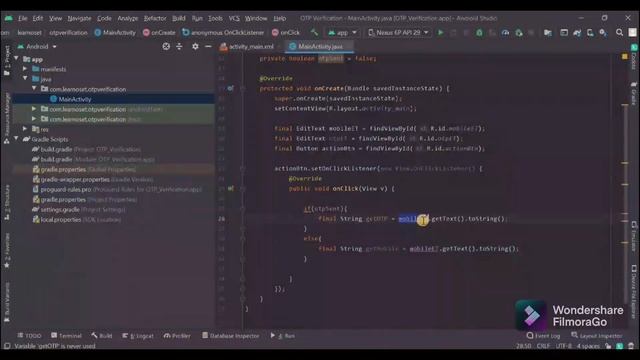This screenshot has height=360, width=640.
Task: Open the Event Log
Action: pyautogui.click(x=543, y=336)
